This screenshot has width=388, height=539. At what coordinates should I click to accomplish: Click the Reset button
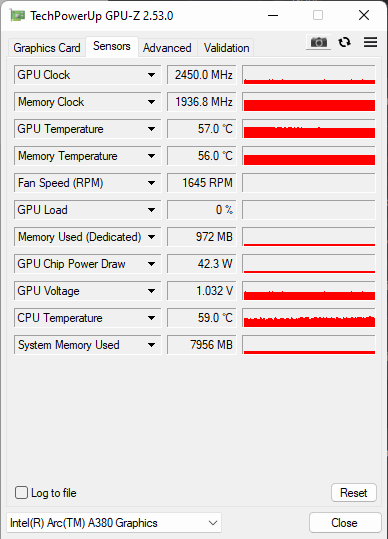pyautogui.click(x=354, y=493)
